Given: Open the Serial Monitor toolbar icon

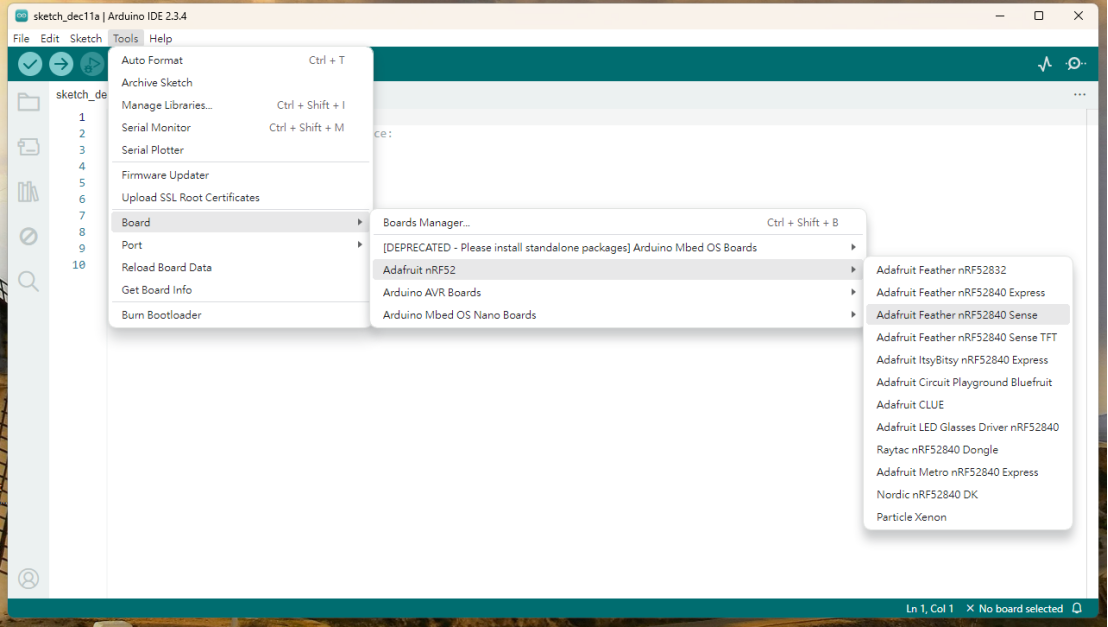Looking at the screenshot, I should point(1075,64).
